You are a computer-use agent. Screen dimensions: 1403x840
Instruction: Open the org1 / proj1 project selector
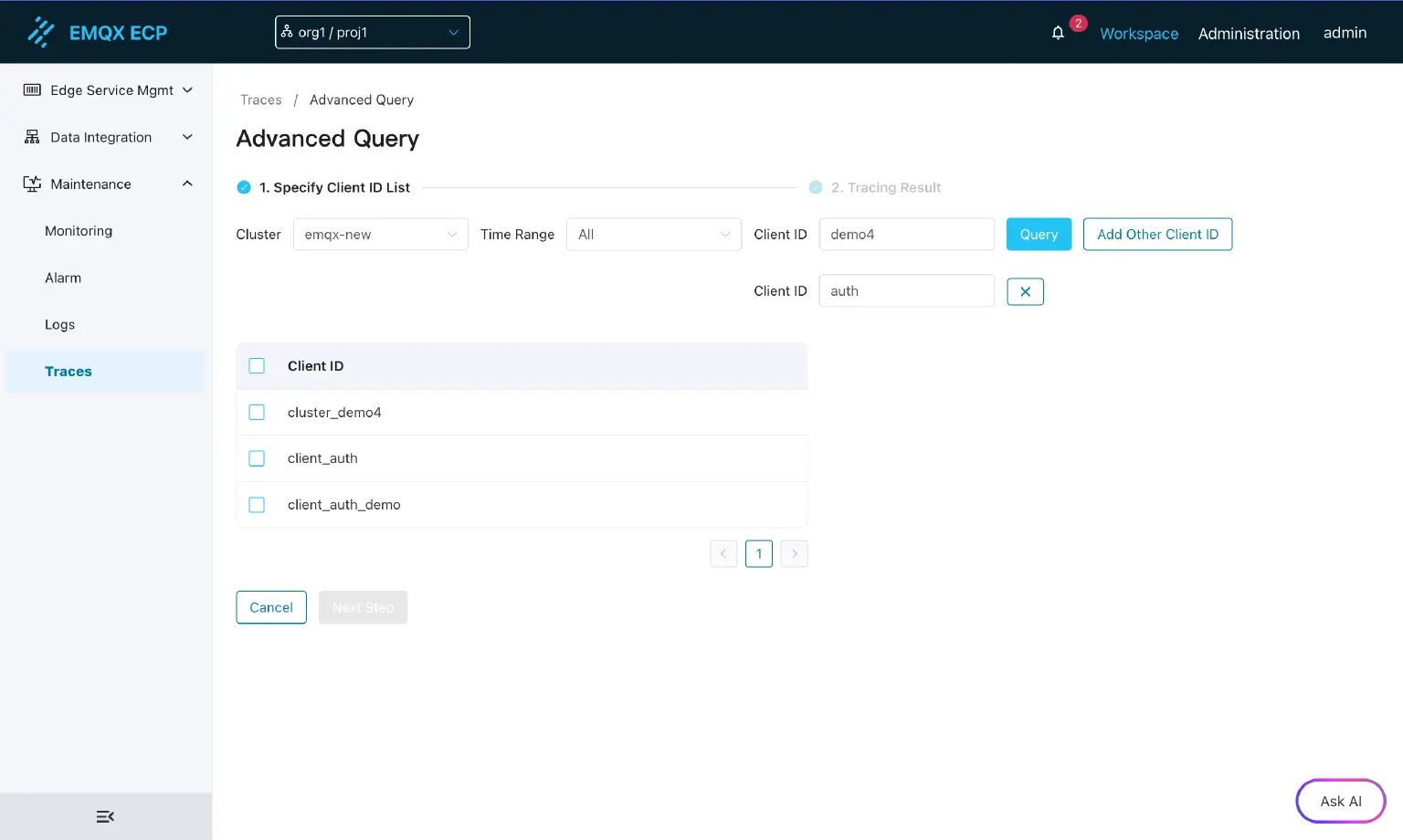pos(372,33)
